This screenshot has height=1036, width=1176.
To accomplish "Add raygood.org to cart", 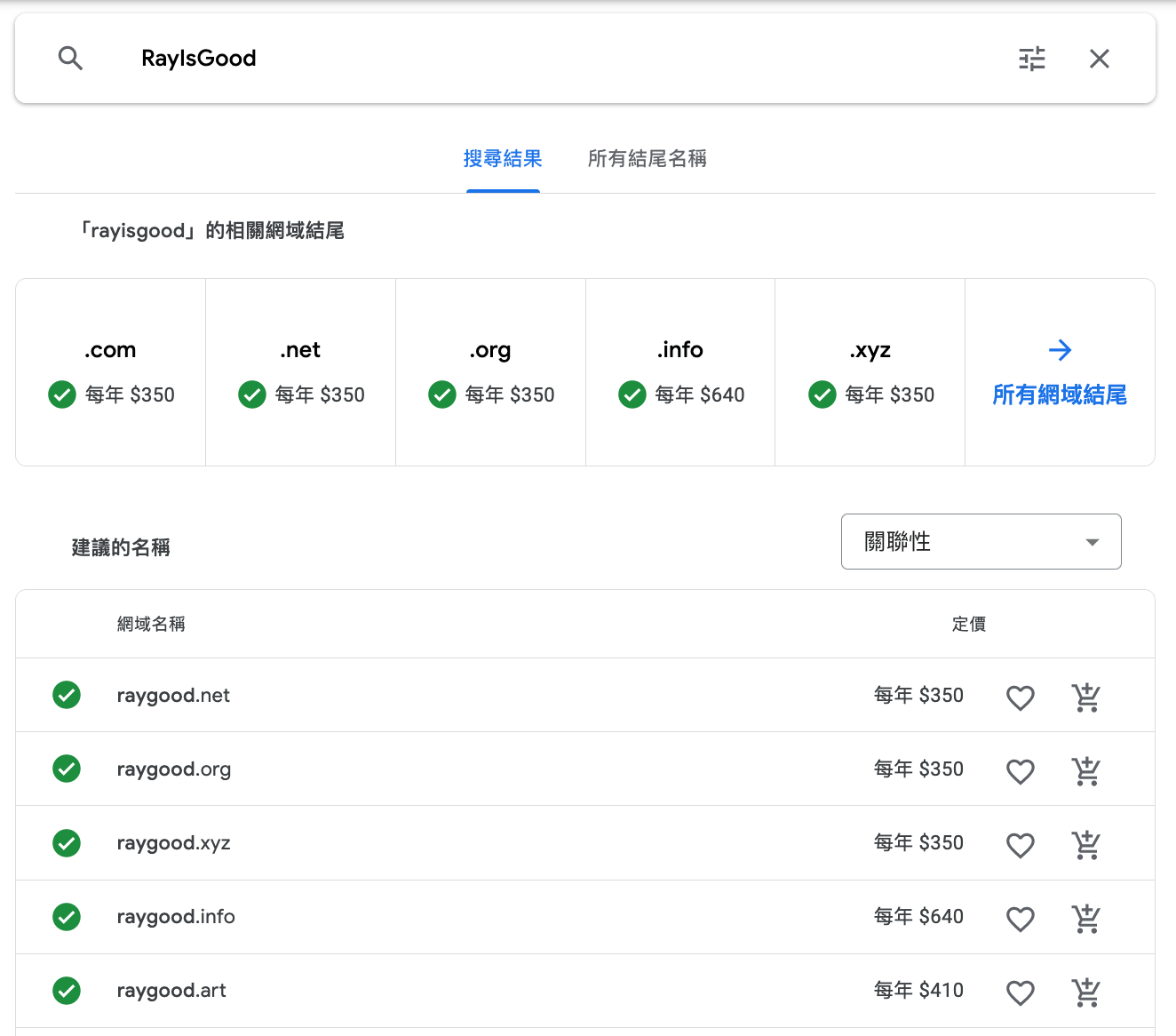I will click(x=1085, y=771).
